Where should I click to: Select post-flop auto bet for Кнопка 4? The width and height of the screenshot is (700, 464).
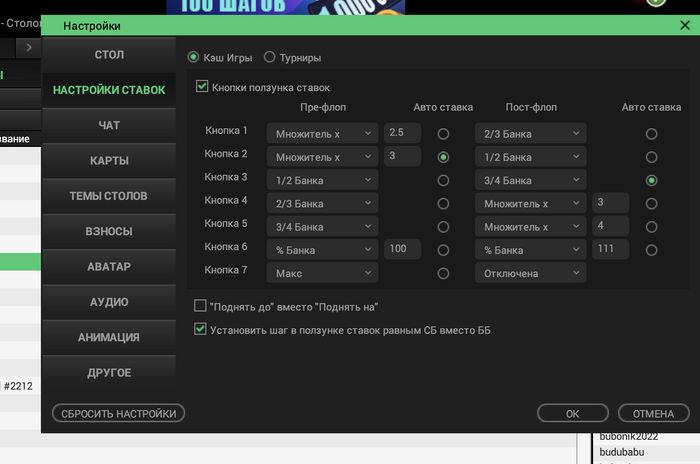tap(651, 204)
